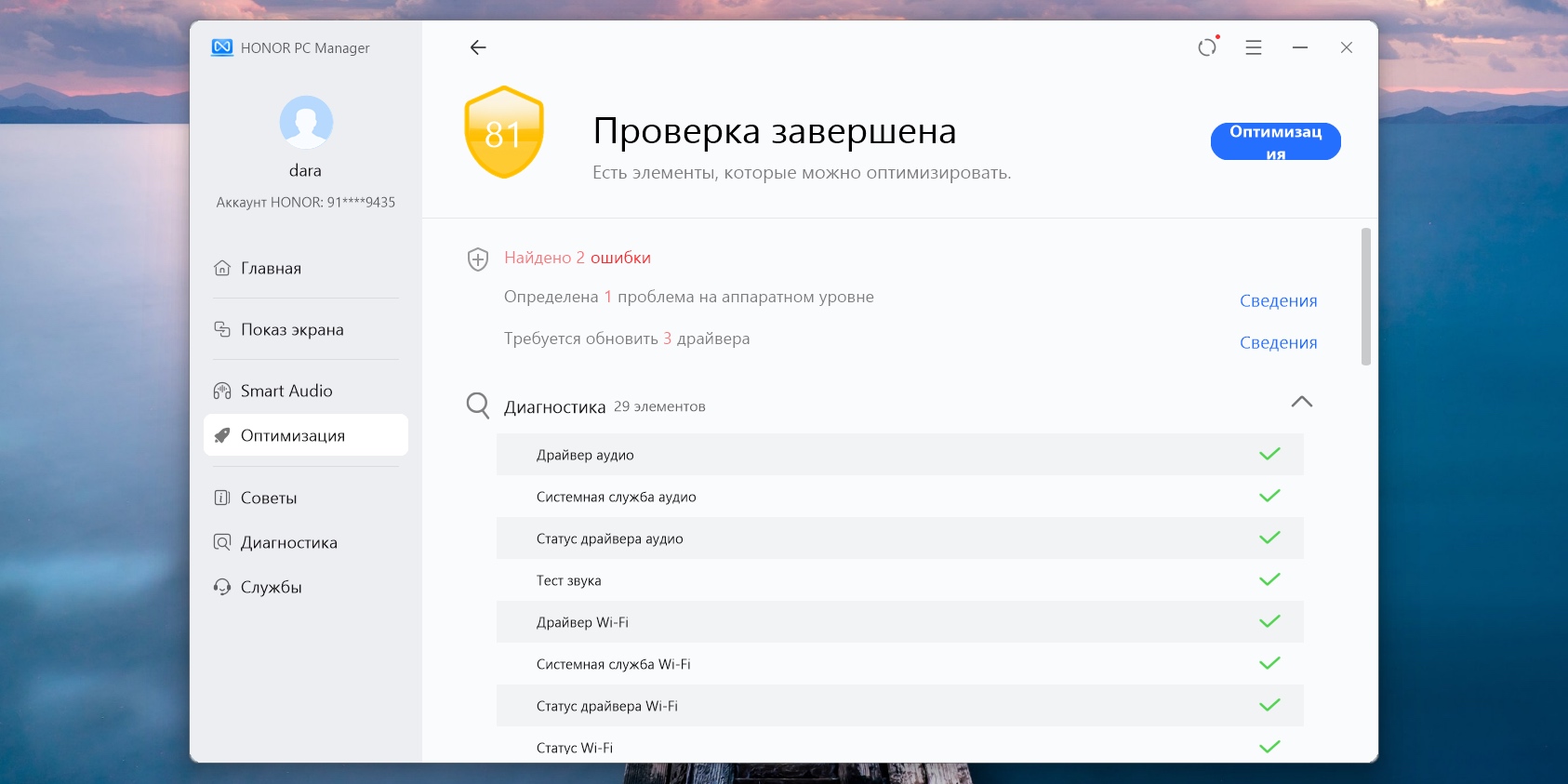
Task: Click the checkmark for Драйвер аудио
Action: click(x=1269, y=454)
